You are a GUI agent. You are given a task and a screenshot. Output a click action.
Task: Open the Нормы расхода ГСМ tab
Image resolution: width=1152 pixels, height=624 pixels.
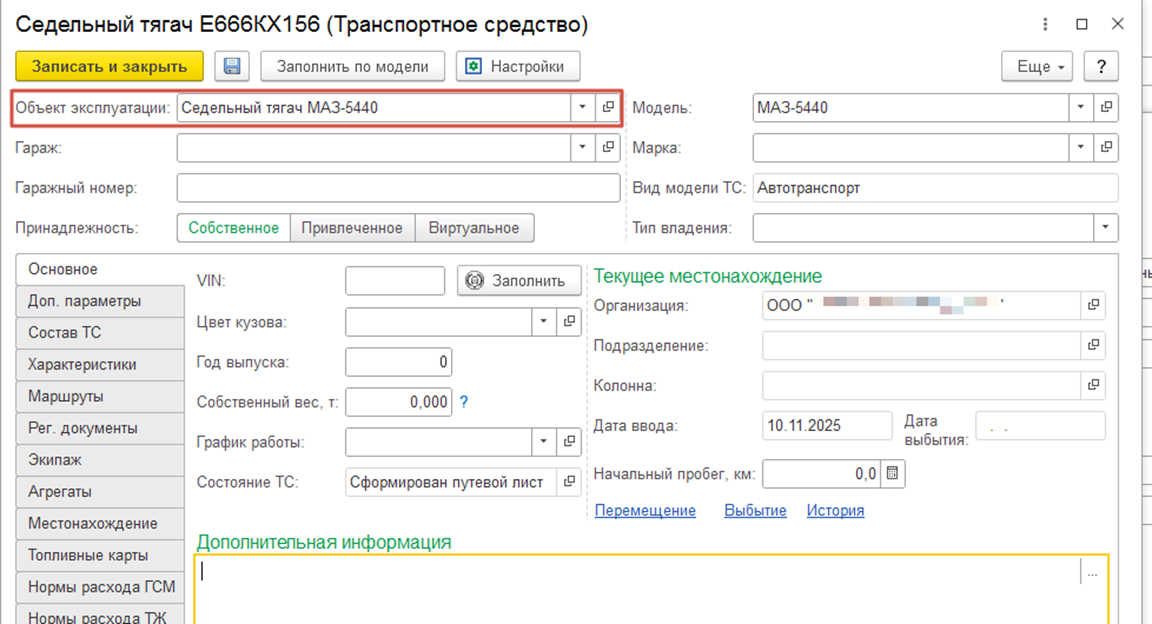point(100,587)
